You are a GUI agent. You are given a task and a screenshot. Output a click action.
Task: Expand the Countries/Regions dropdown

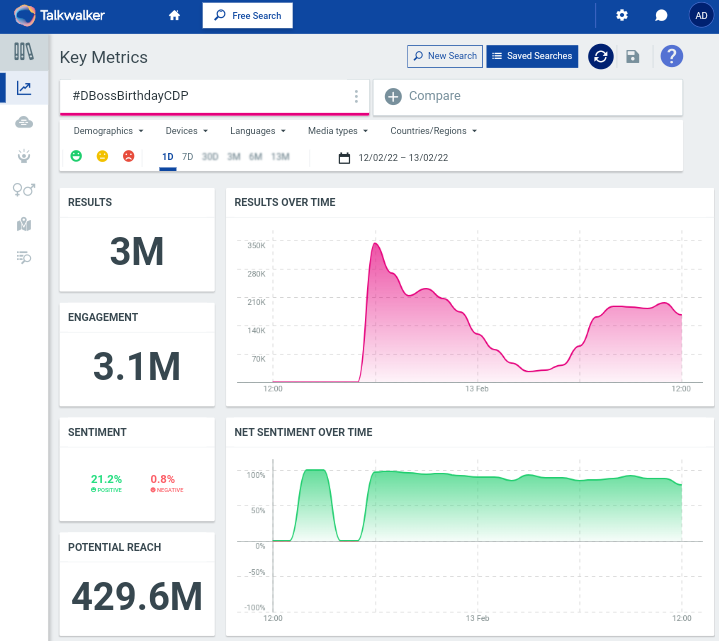click(434, 131)
